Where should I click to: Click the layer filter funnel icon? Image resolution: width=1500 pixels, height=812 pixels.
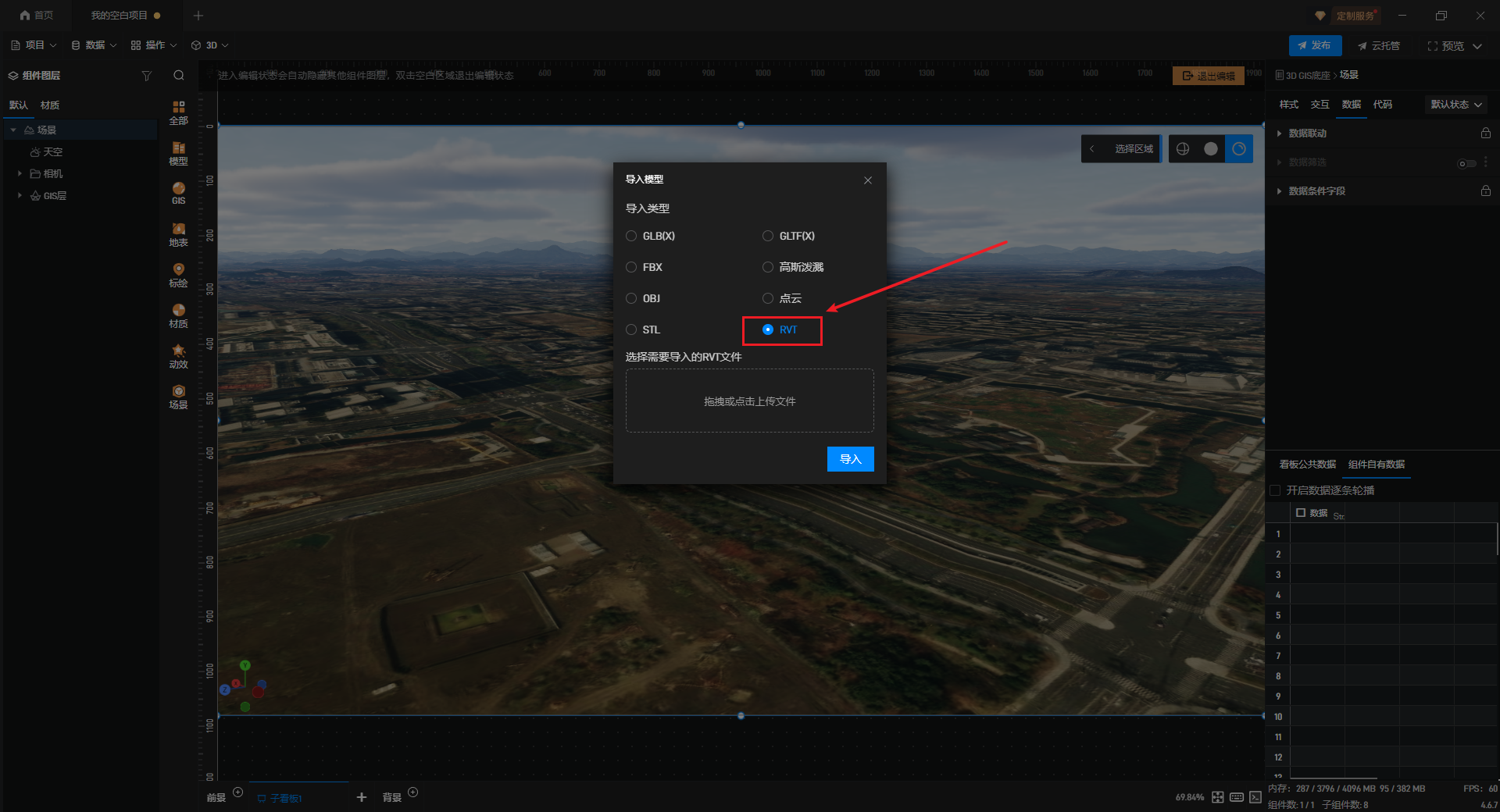coord(147,76)
